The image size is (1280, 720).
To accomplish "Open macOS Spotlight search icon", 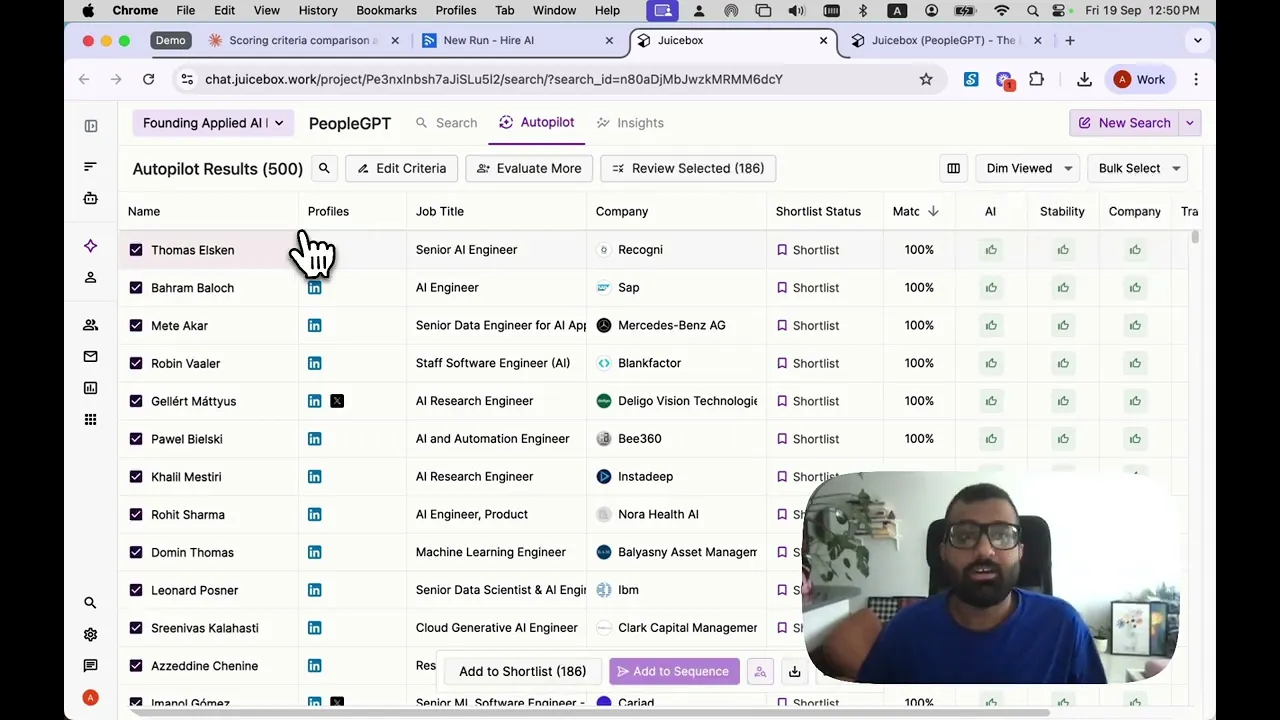I will [1033, 10].
